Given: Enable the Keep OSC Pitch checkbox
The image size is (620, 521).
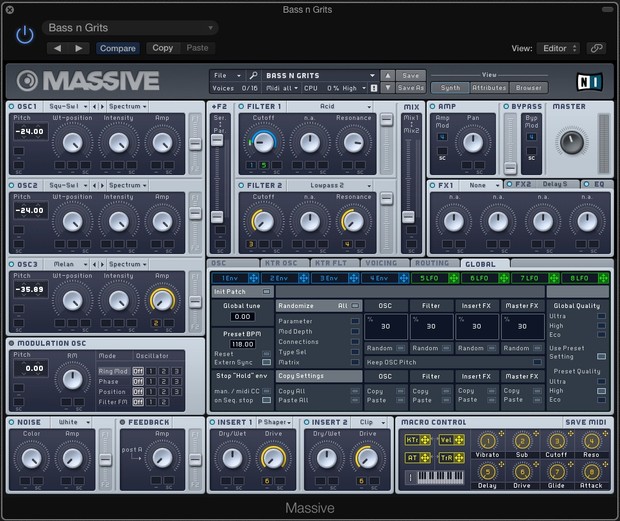Looking at the screenshot, I should [537, 362].
